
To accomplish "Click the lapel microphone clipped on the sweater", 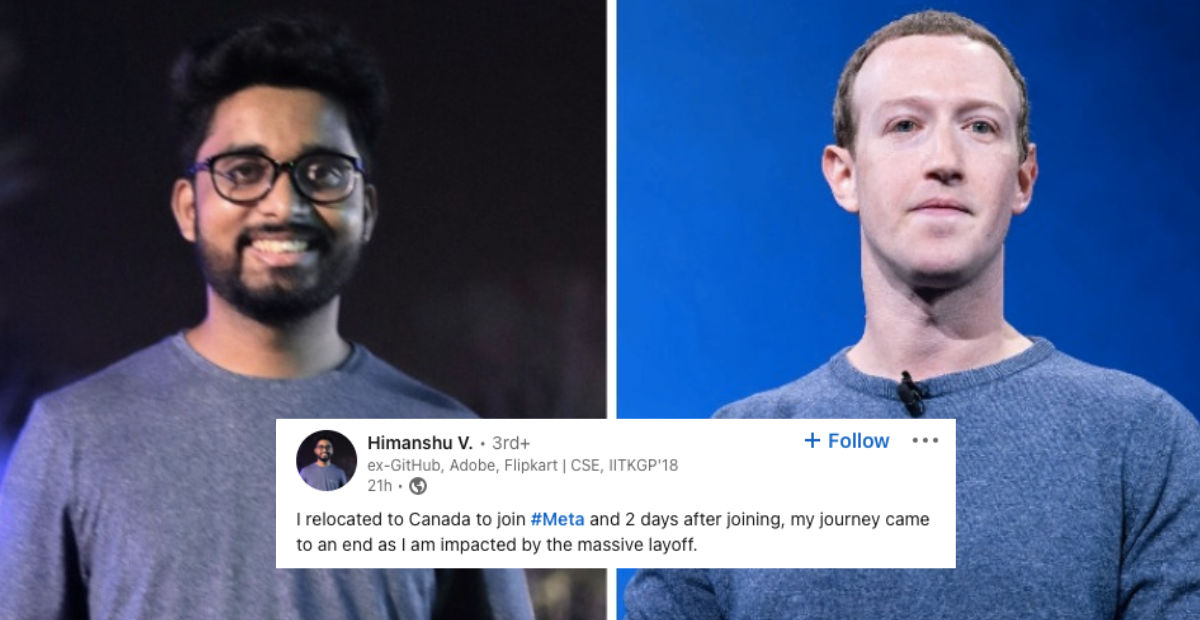I will [x=910, y=393].
